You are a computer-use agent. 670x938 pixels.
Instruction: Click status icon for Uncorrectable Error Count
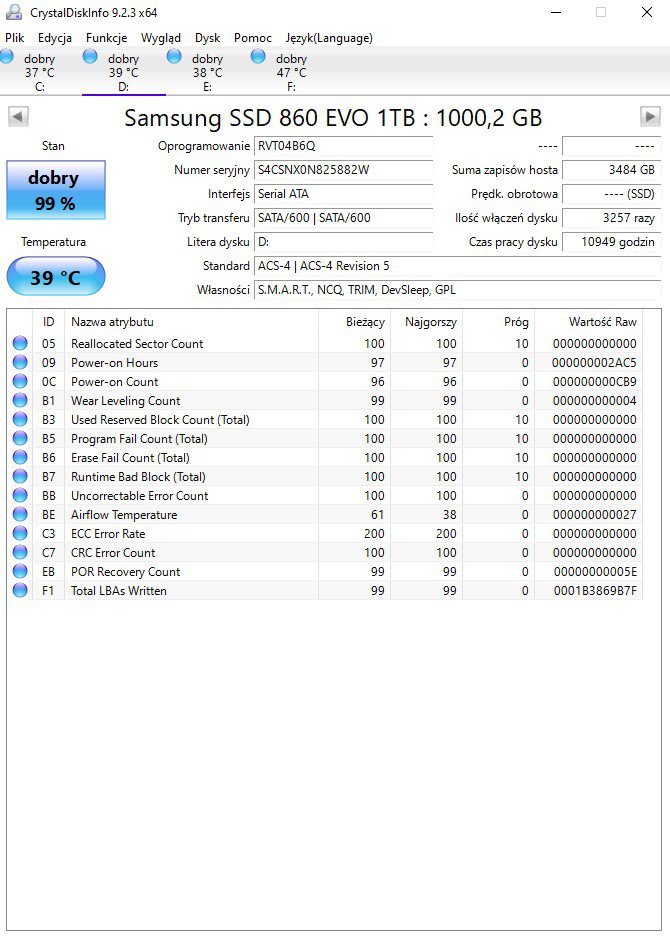[20, 495]
